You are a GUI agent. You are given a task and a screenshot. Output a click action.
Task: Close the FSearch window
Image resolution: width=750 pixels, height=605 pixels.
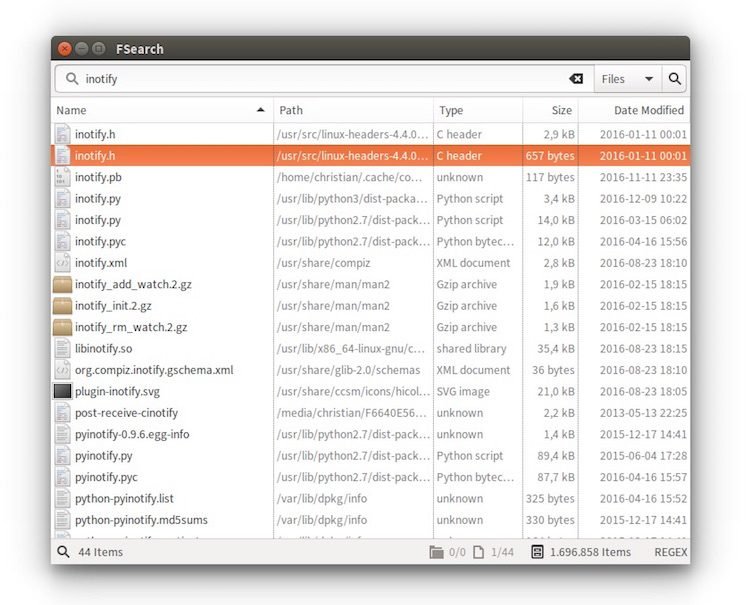[65, 48]
